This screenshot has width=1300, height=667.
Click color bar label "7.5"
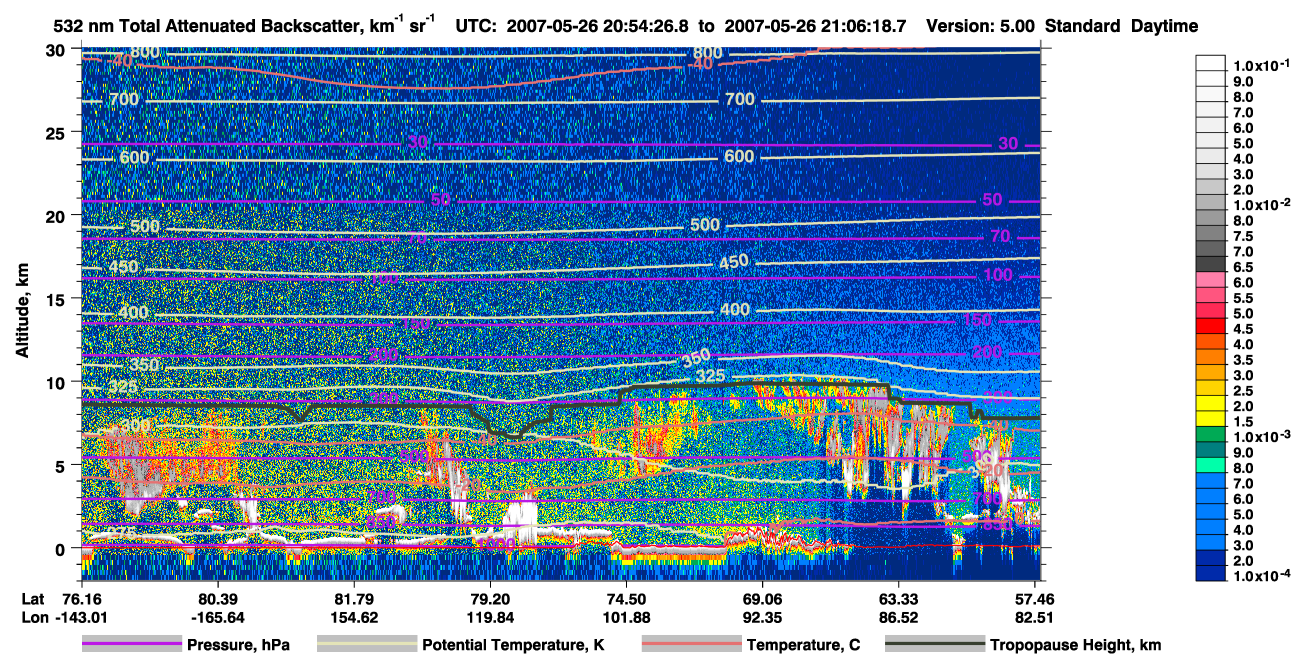tap(1242, 236)
